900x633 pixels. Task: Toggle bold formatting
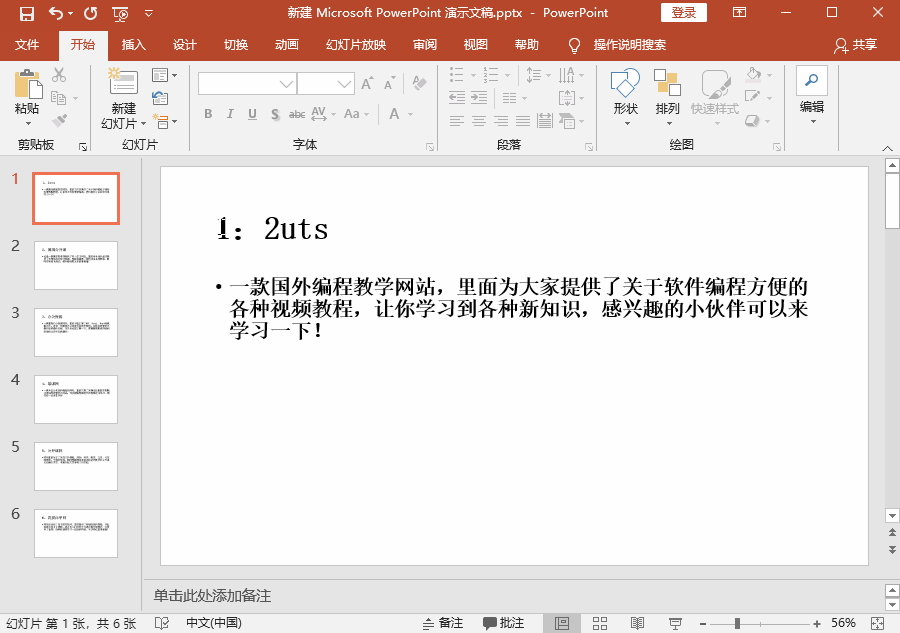(x=207, y=114)
